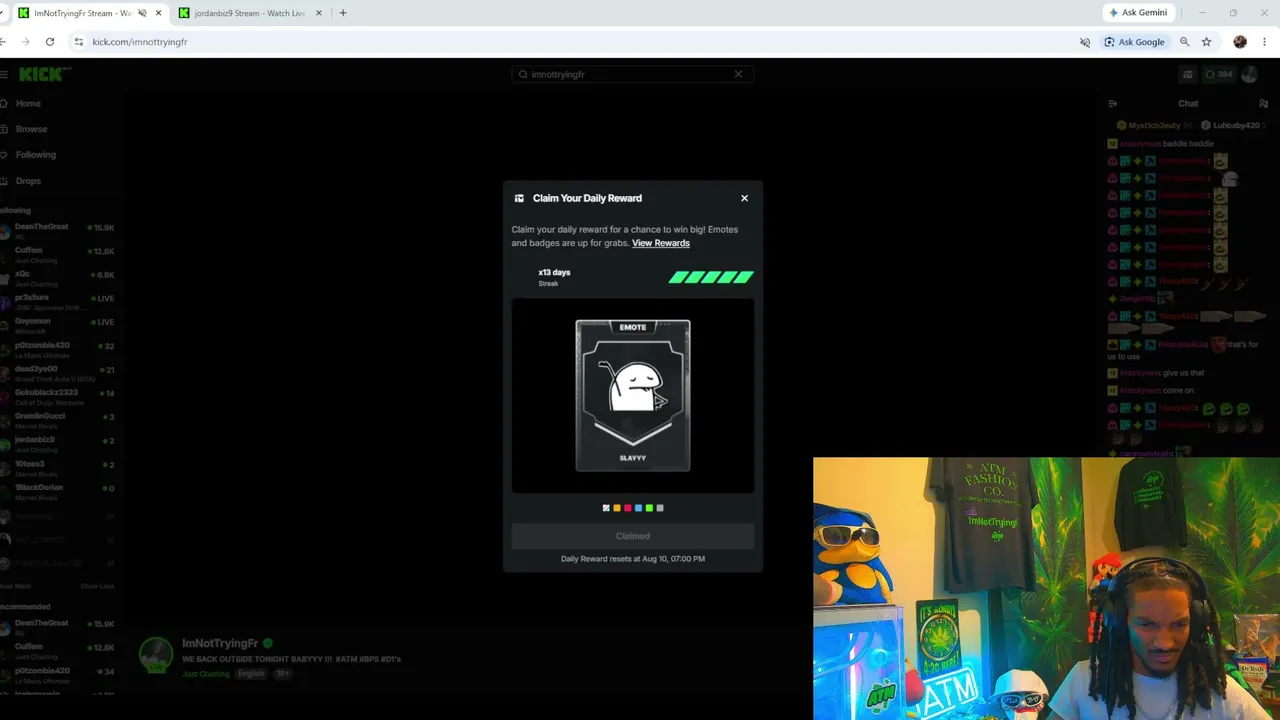Open ImNotTryingFr channel avatar below stream
The image size is (1280, 720).
tap(156, 655)
